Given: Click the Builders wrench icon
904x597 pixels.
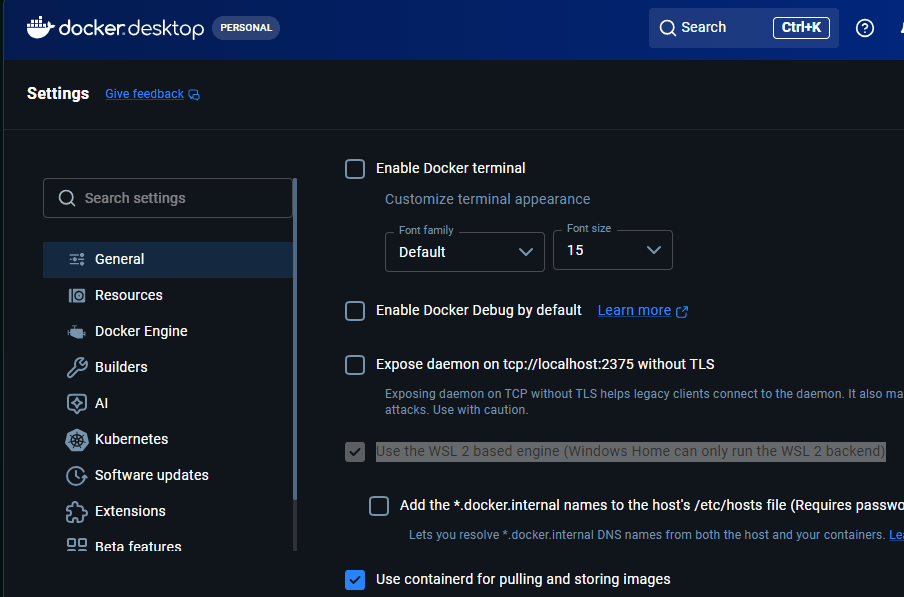Looking at the screenshot, I should pyautogui.click(x=77, y=367).
